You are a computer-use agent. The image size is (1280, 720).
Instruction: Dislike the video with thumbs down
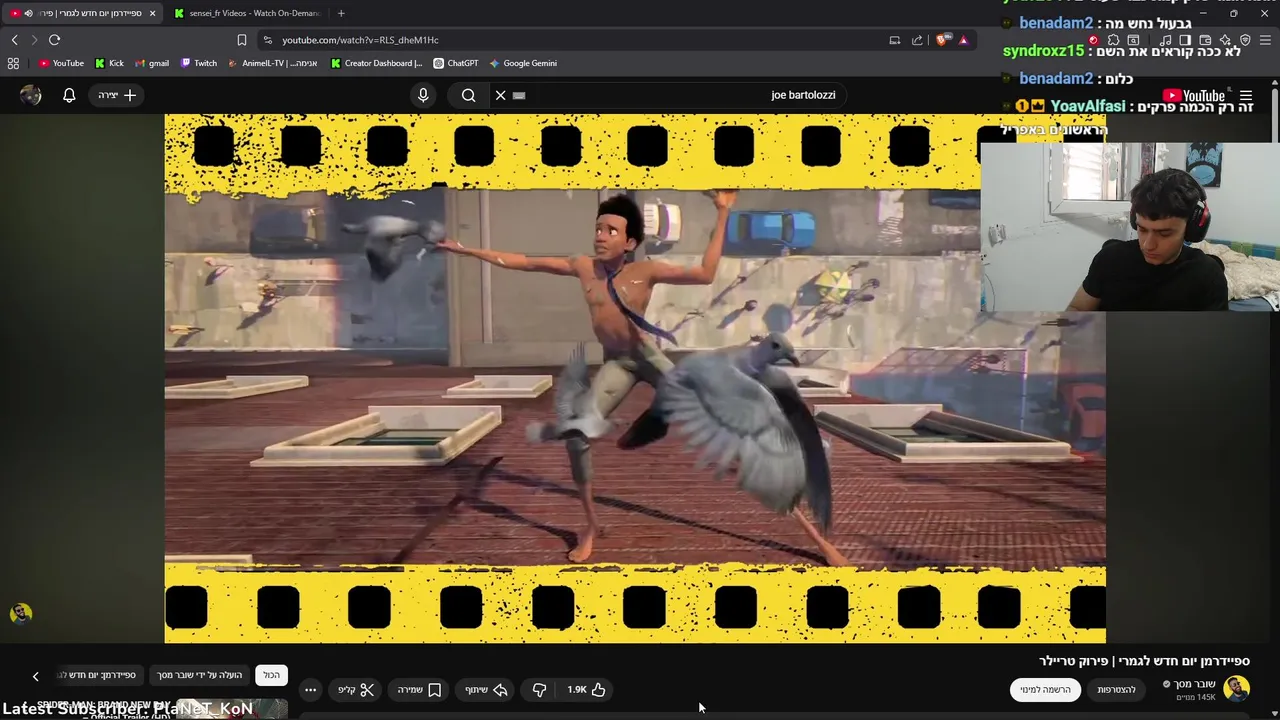[x=539, y=690]
